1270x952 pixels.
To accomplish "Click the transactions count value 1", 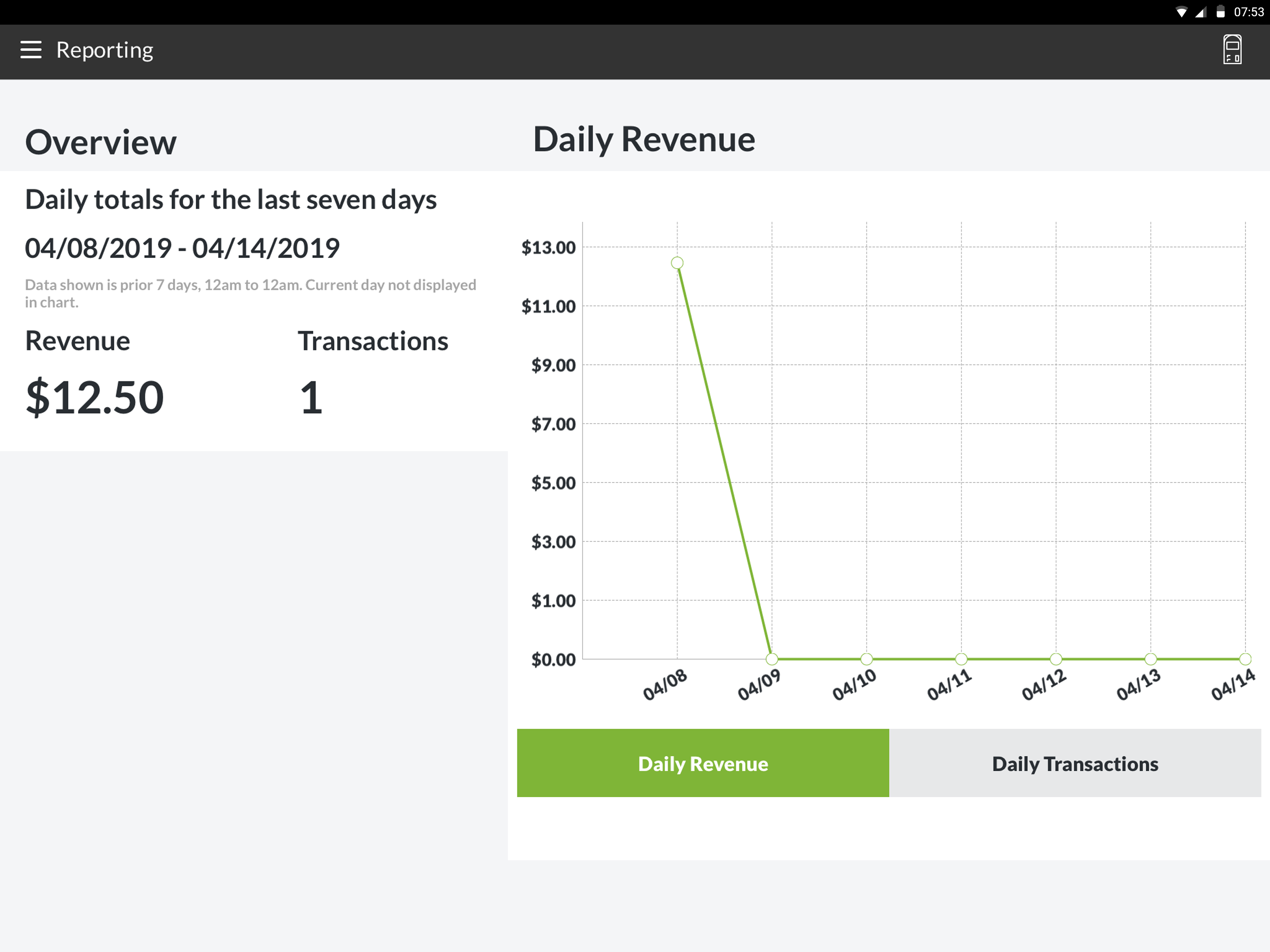I will tap(311, 397).
